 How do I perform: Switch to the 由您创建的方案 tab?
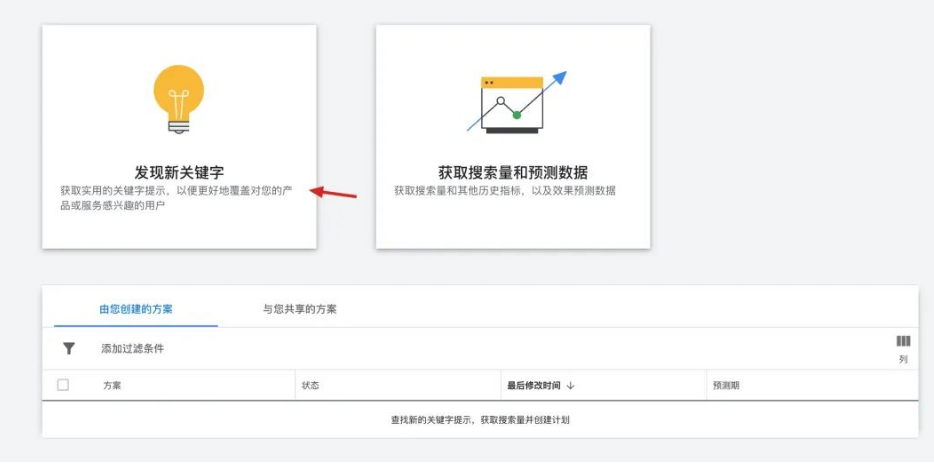(136, 309)
